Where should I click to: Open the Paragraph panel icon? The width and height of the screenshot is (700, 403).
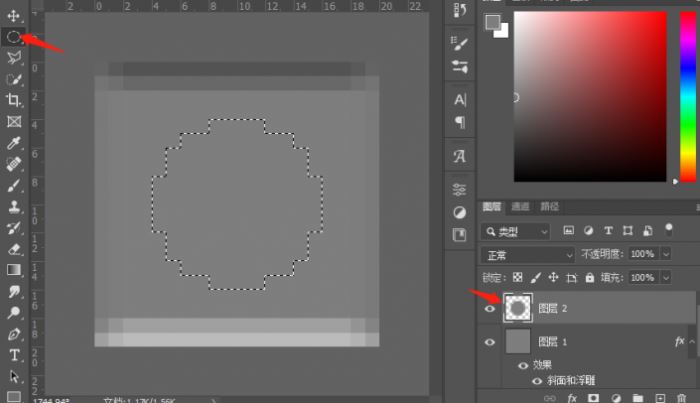click(x=459, y=122)
